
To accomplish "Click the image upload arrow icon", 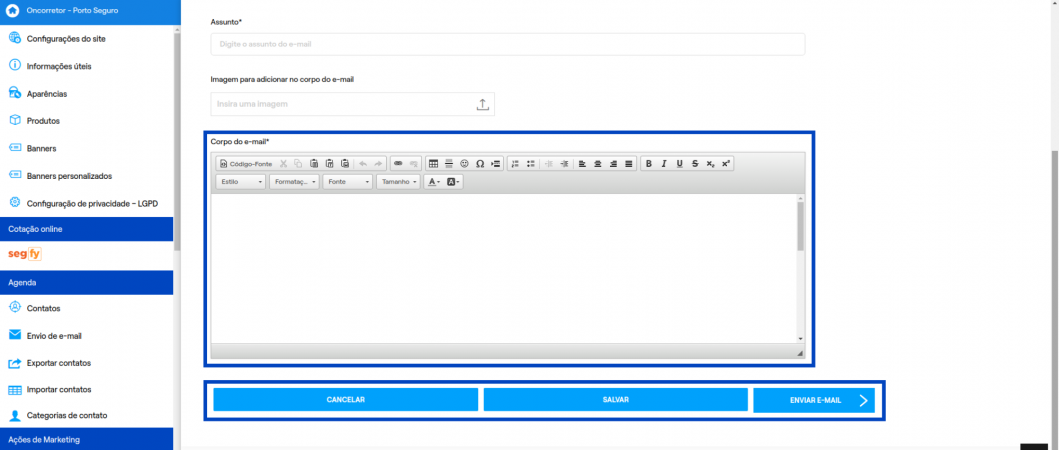I will 482,104.
